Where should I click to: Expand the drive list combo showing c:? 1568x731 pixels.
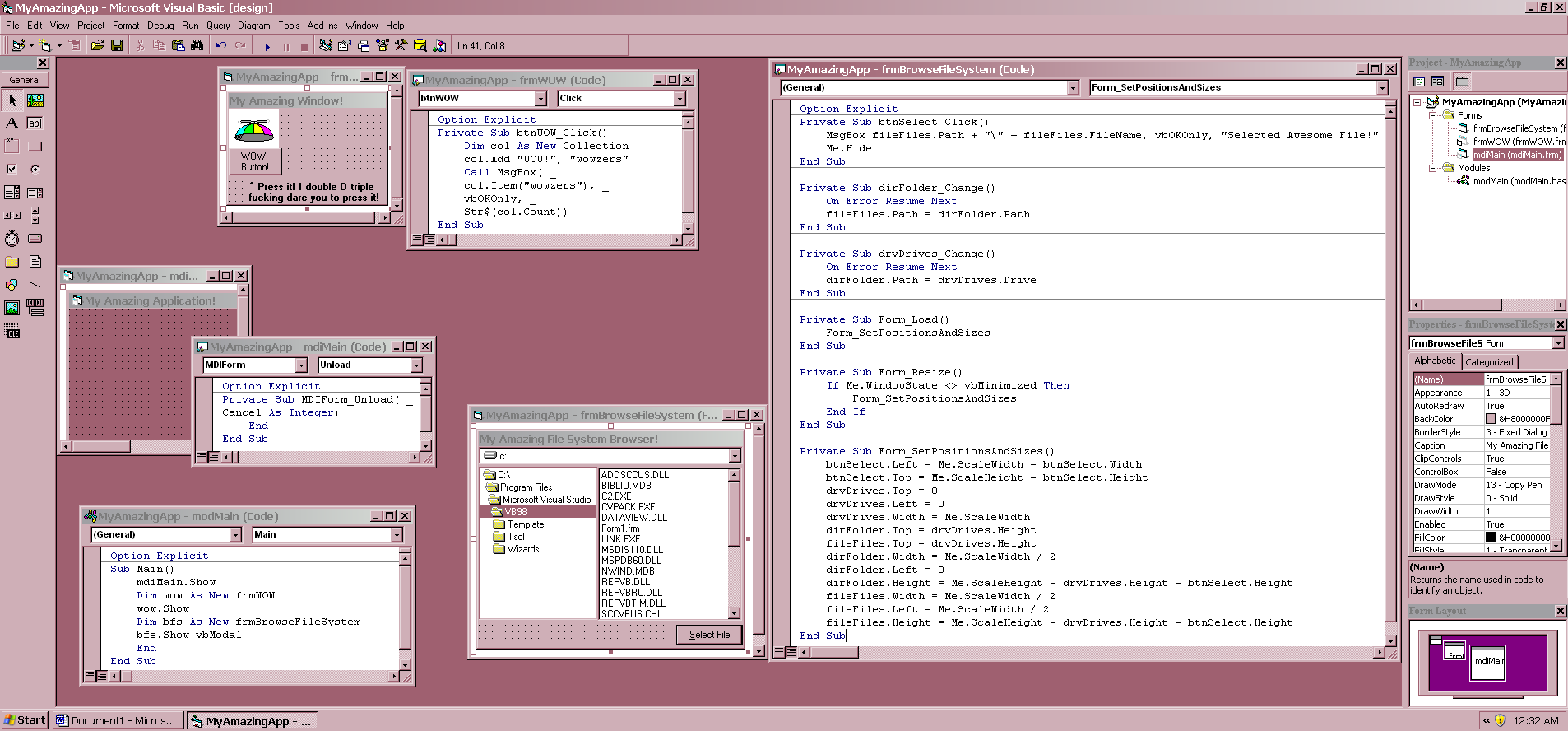point(735,456)
